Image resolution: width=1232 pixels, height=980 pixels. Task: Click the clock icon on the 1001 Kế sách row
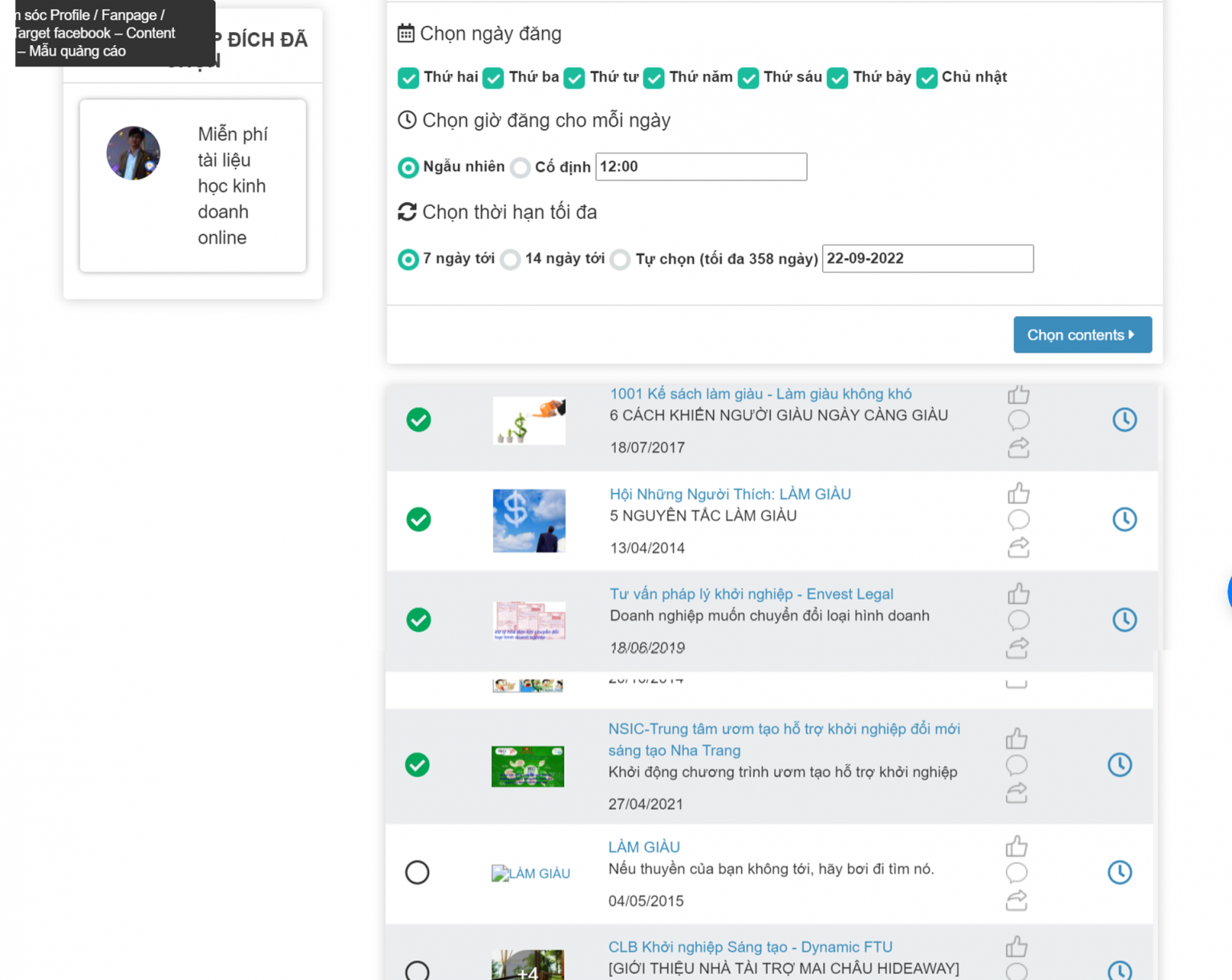1124,419
